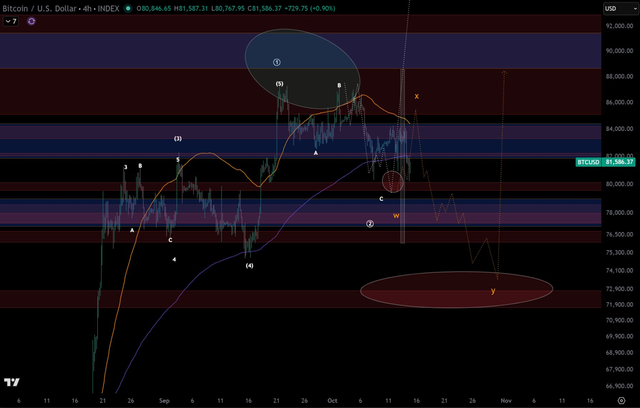Screen dimensions: 640x408
Task: Click the H81,587.31 high value
Action: 191,8
